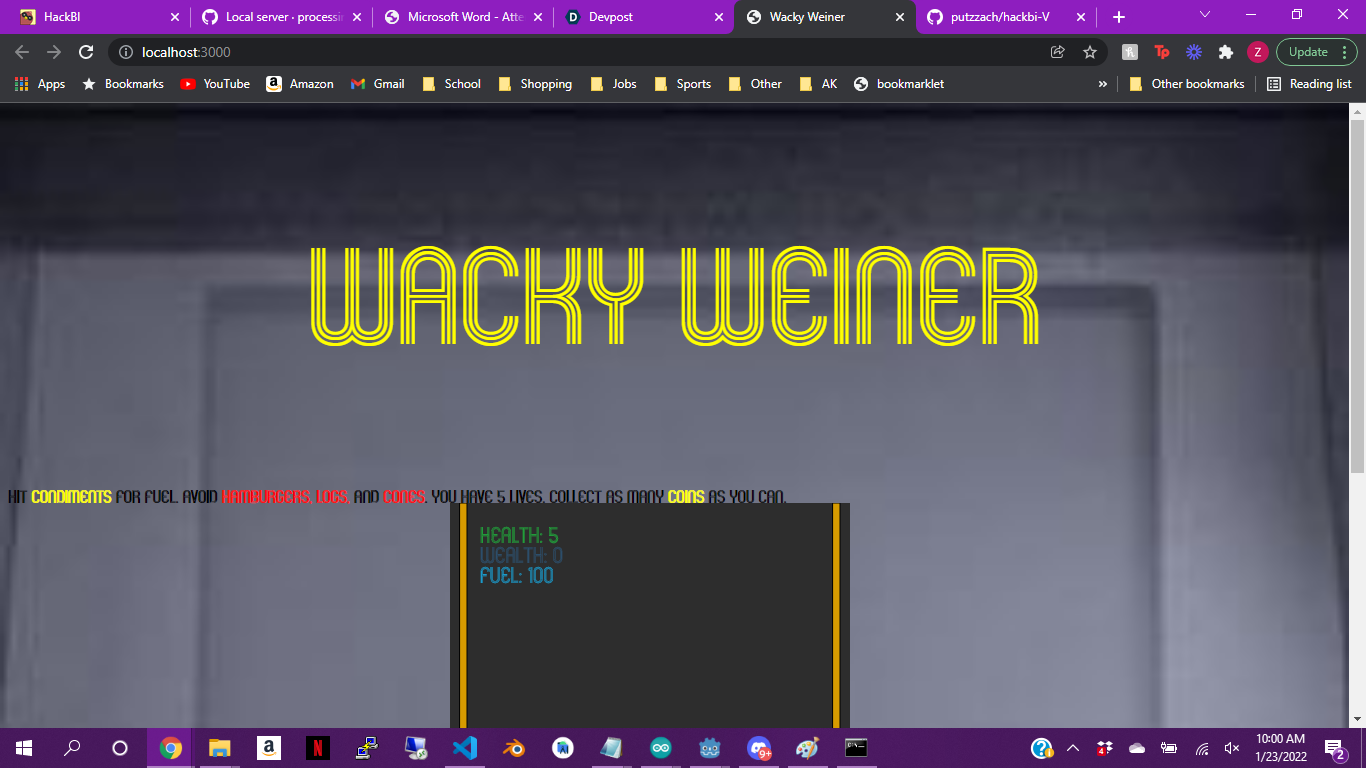Open the tab search dropdown arrow
Image resolution: width=1366 pixels, height=768 pixels.
[1205, 15]
